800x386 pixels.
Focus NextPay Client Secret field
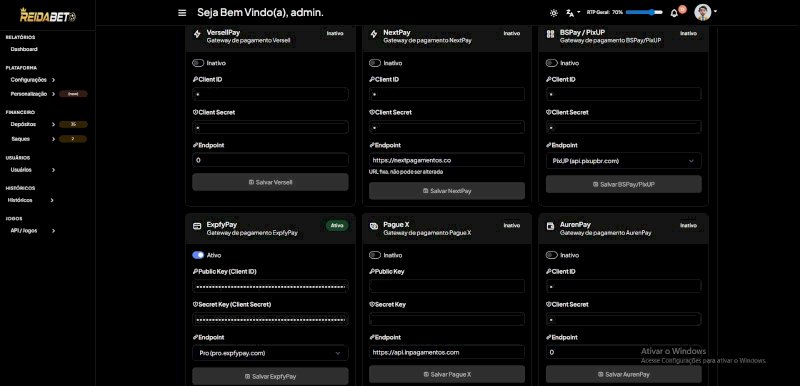point(447,127)
